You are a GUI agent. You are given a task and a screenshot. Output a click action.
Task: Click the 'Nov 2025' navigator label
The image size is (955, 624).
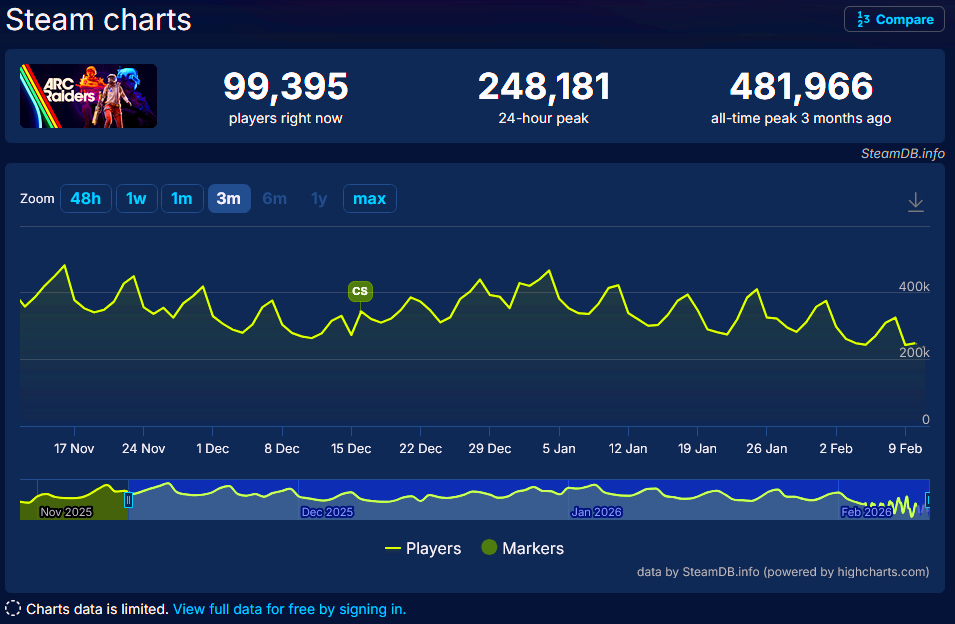click(66, 512)
